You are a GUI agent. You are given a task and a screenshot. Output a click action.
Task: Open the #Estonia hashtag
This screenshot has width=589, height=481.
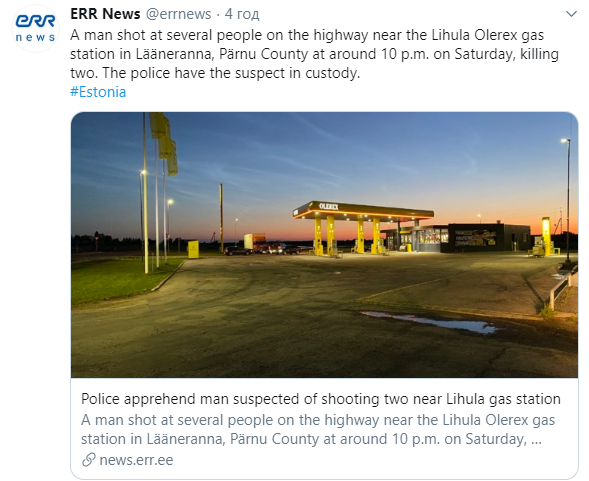point(98,92)
